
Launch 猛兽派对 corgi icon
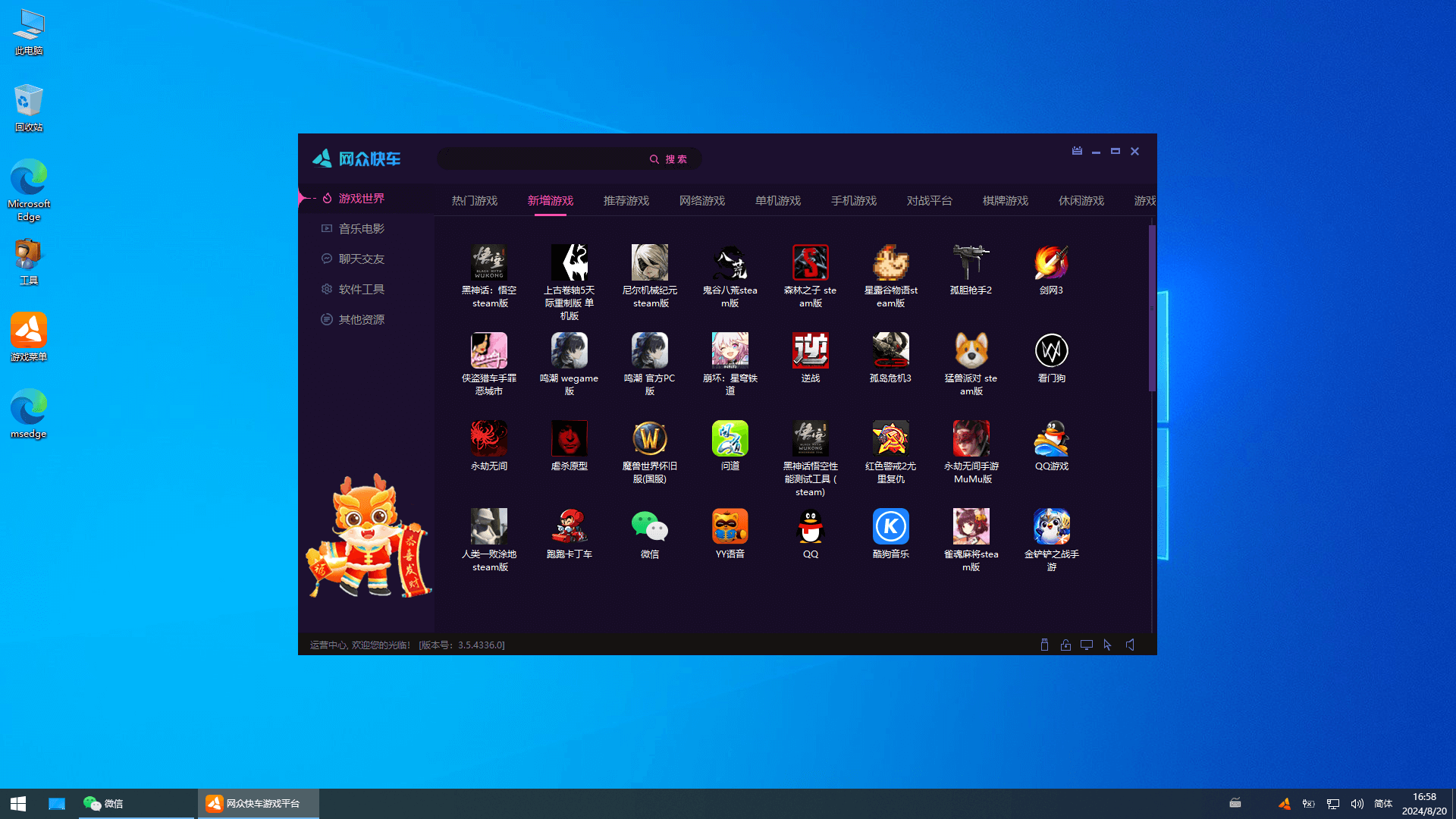click(971, 350)
